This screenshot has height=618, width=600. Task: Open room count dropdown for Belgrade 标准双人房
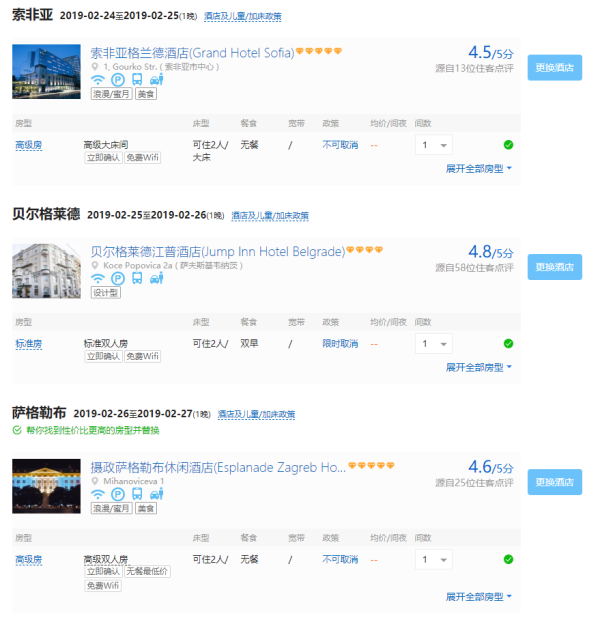coord(434,344)
